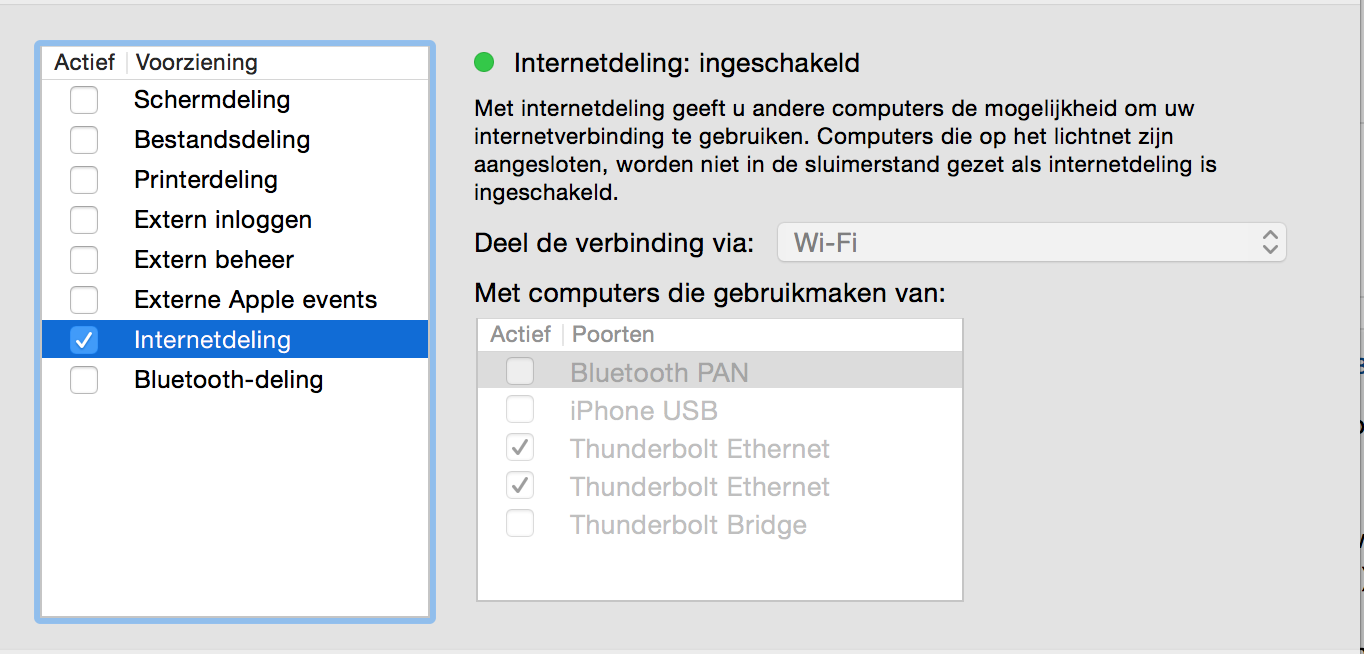The height and width of the screenshot is (654, 1364).
Task: Uncheck the Internetdeling checkbox
Action: 84,340
